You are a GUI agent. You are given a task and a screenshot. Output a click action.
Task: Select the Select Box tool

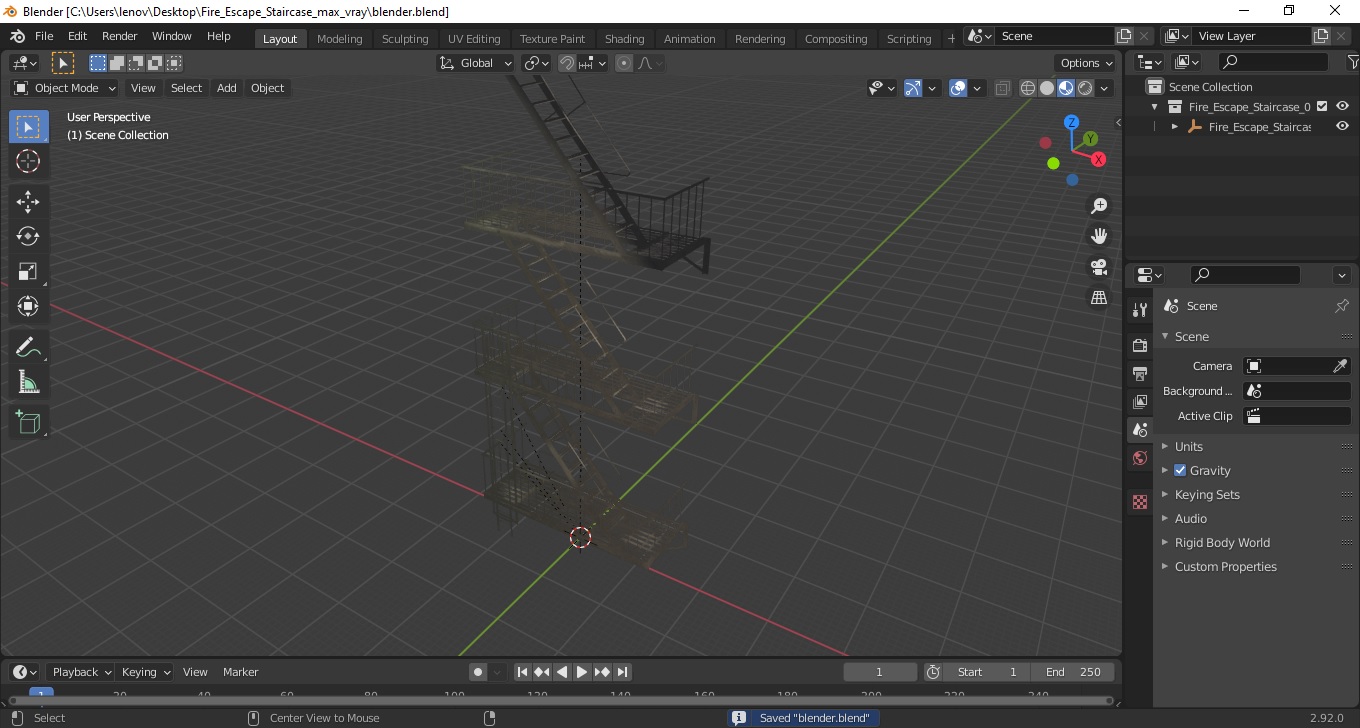pyautogui.click(x=28, y=127)
